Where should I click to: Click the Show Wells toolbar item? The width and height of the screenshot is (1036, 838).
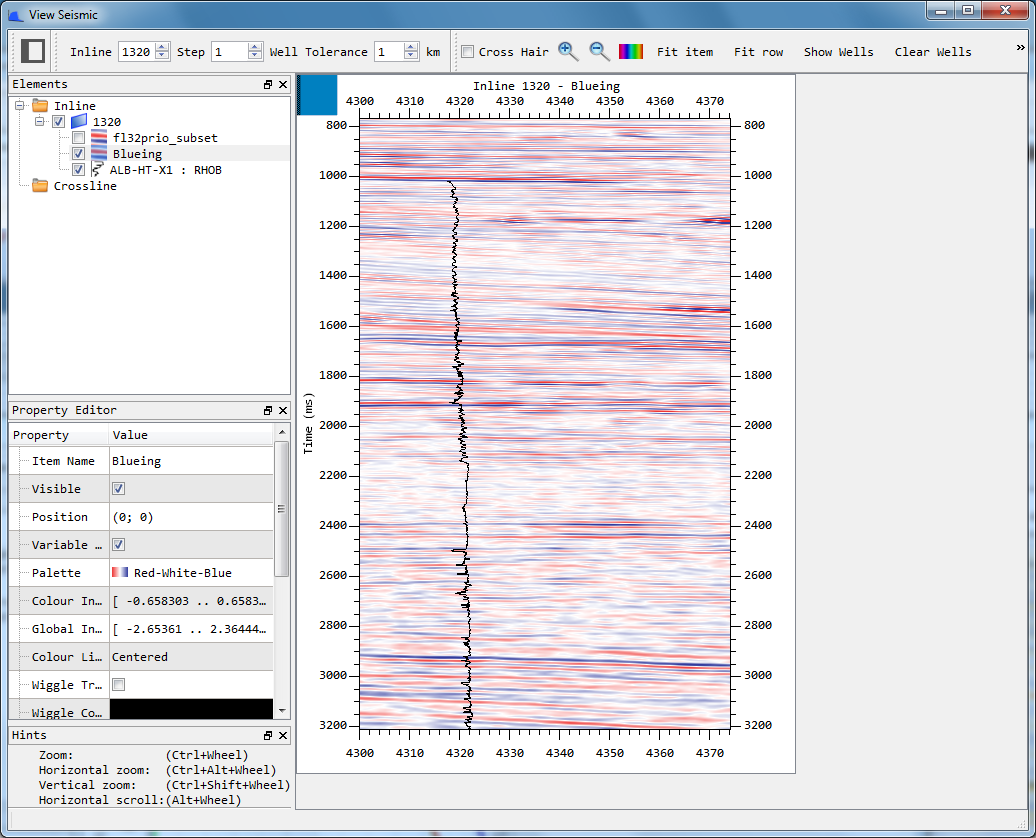(839, 51)
